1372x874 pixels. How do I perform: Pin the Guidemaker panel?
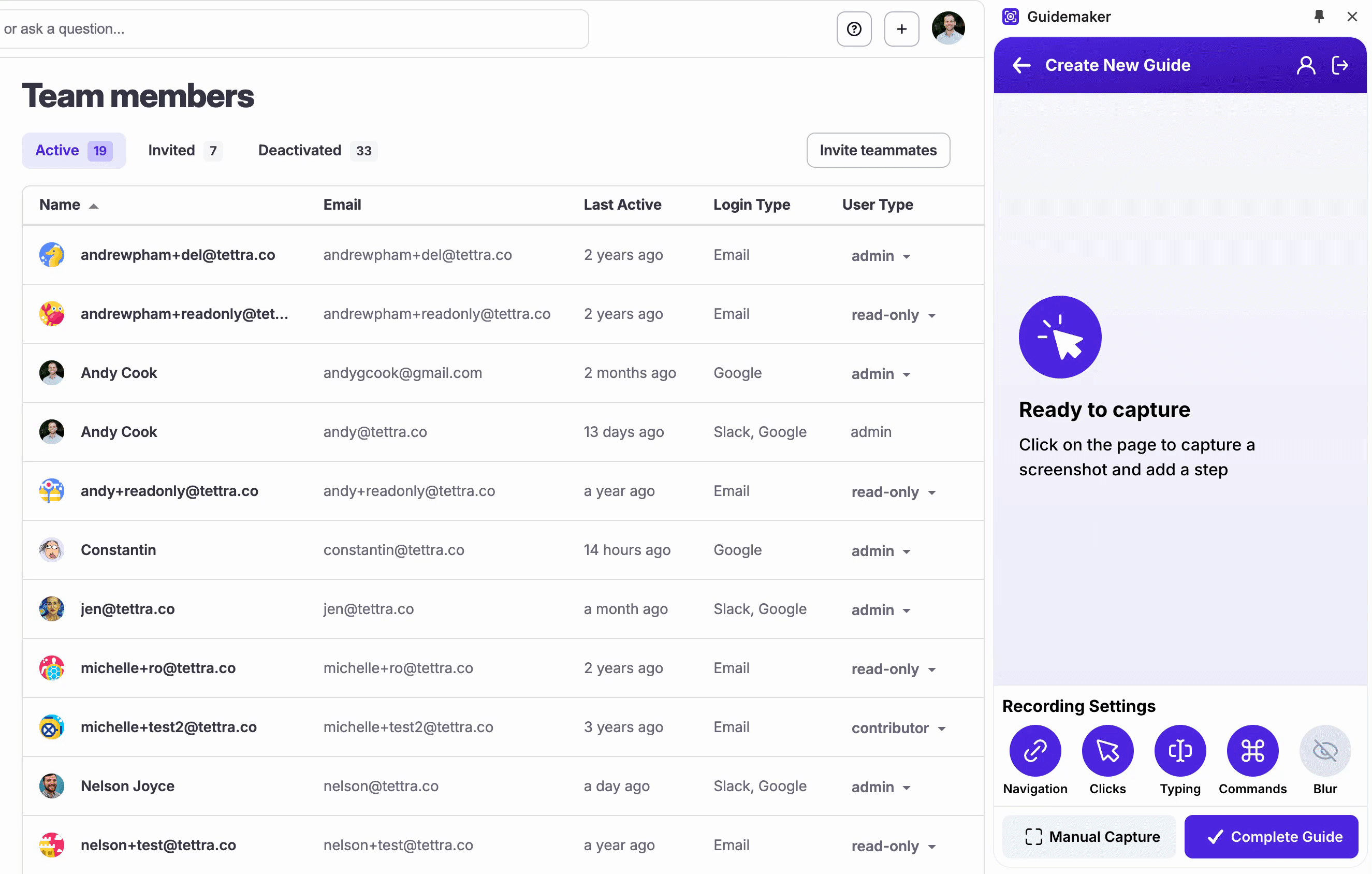pyautogui.click(x=1319, y=17)
